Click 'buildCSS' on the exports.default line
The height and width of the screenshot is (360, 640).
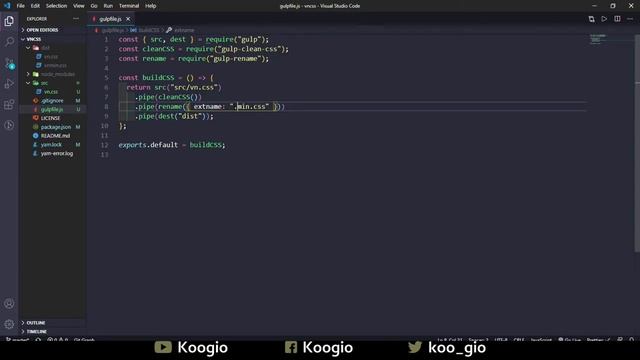pos(206,145)
